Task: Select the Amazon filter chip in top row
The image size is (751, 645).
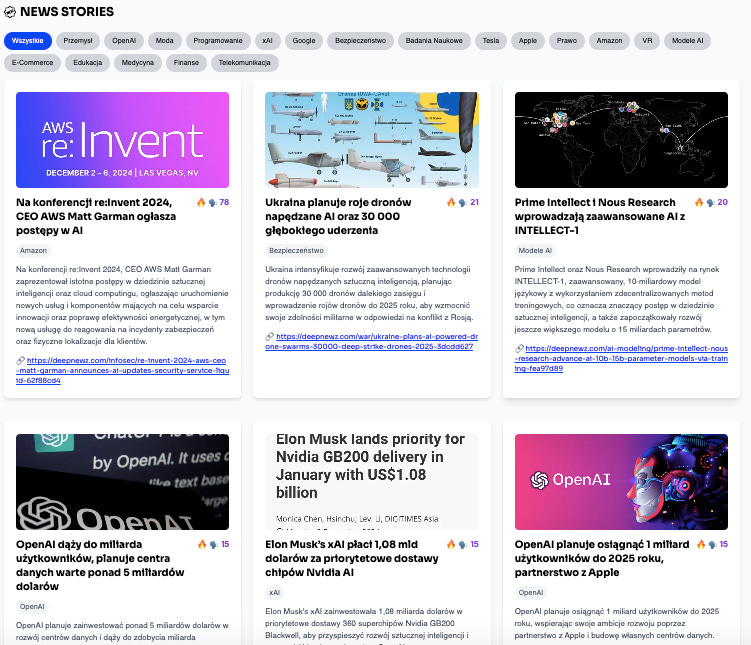Action: (x=609, y=41)
